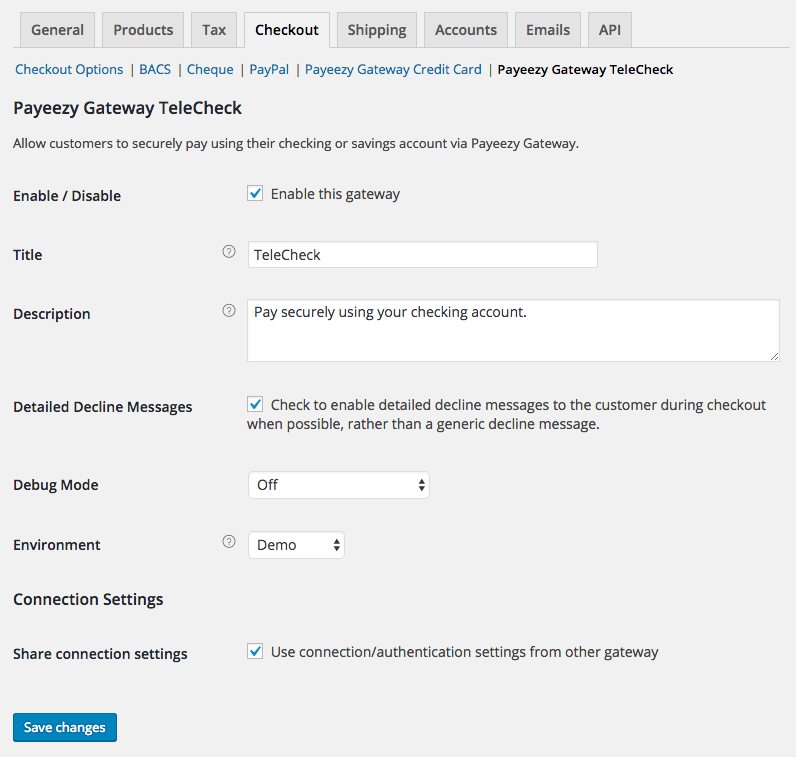Toggle Detailed Decline Messages checkbox
The width and height of the screenshot is (796, 757).
(x=255, y=404)
